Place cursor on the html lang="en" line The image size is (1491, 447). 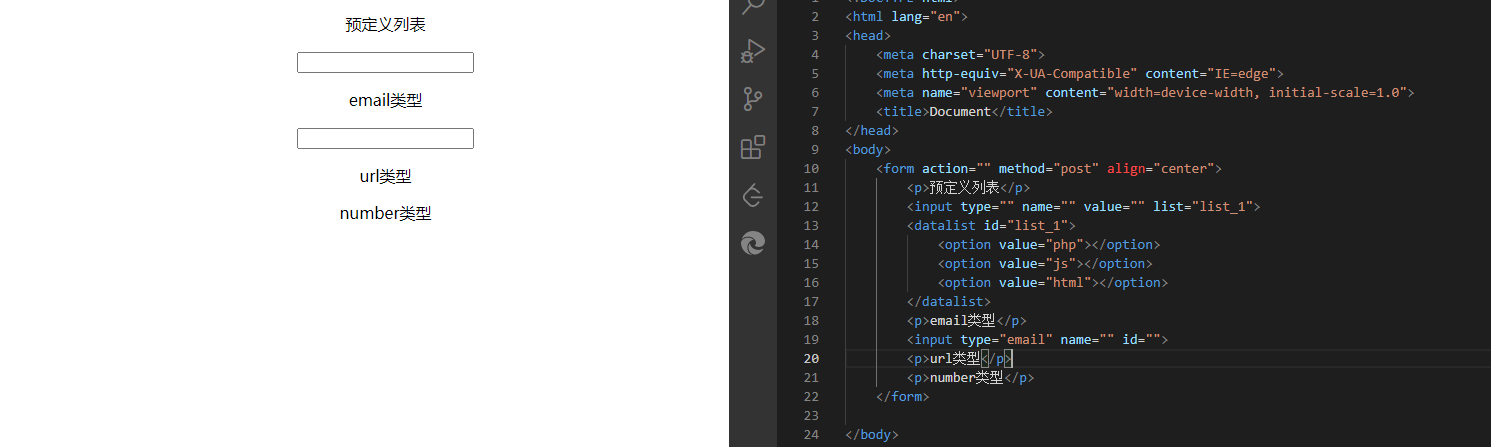[x=907, y=17]
